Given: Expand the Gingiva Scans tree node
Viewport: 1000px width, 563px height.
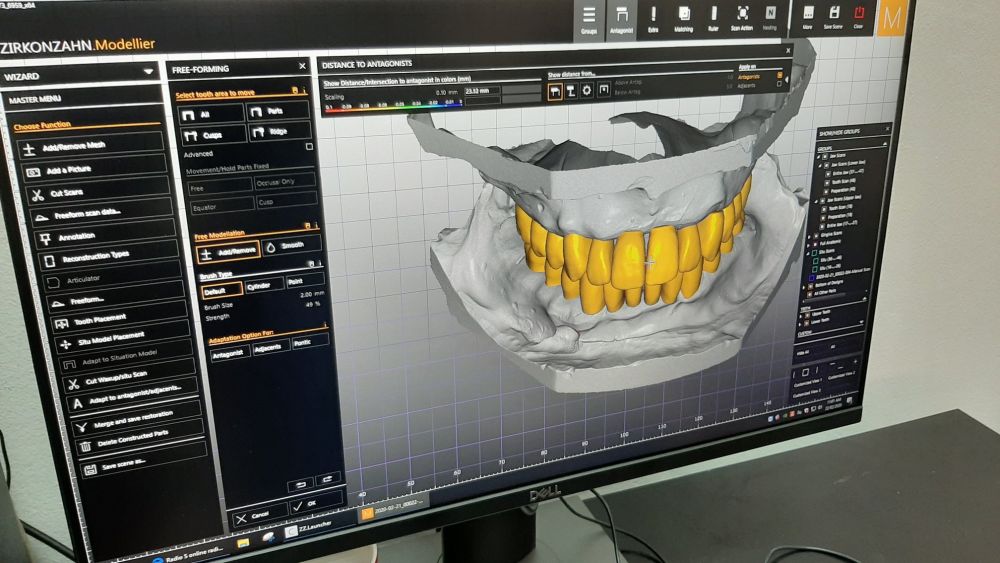Looking at the screenshot, I should pos(809,237).
